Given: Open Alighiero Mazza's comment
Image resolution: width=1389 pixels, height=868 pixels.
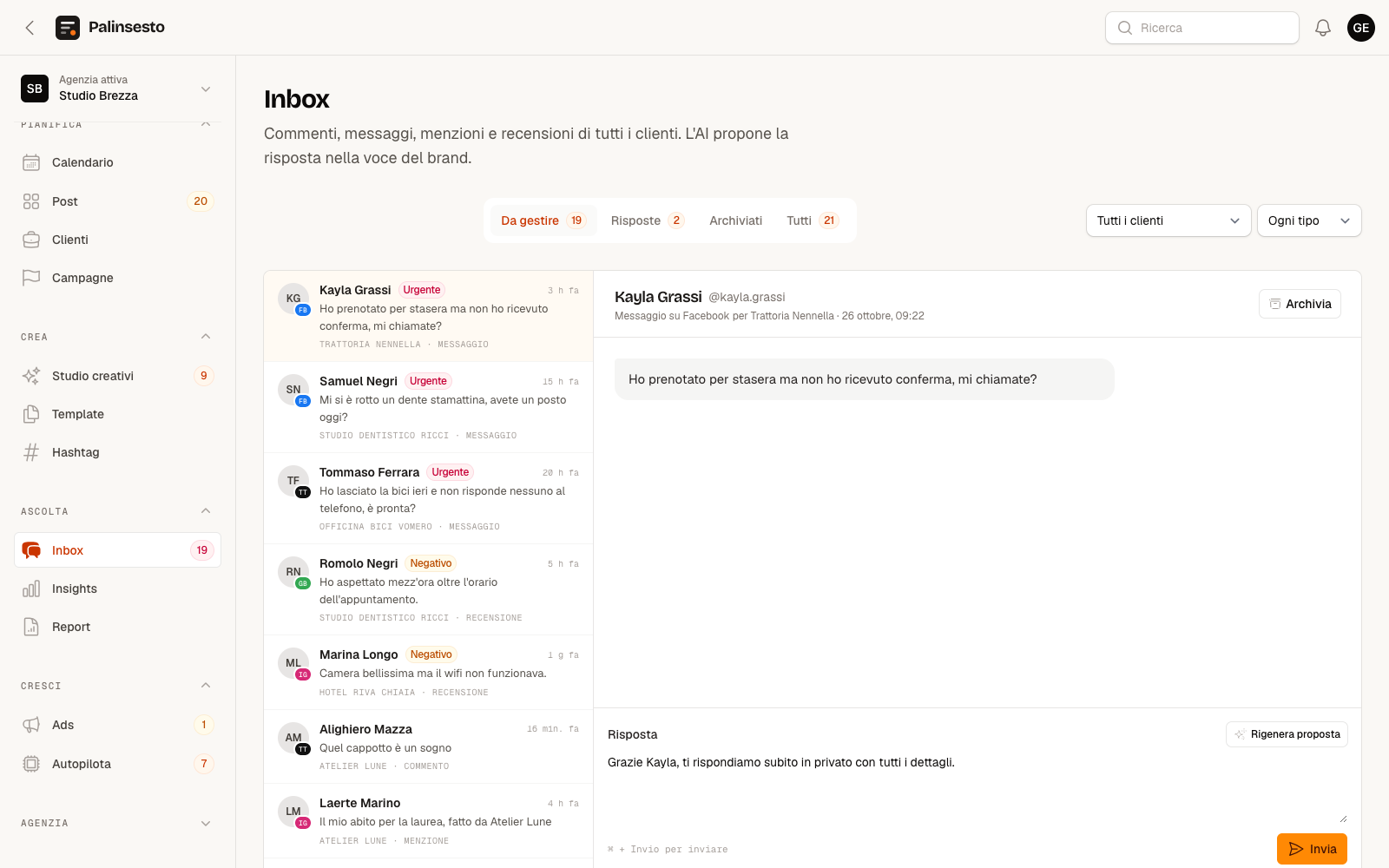Looking at the screenshot, I should coord(429,747).
